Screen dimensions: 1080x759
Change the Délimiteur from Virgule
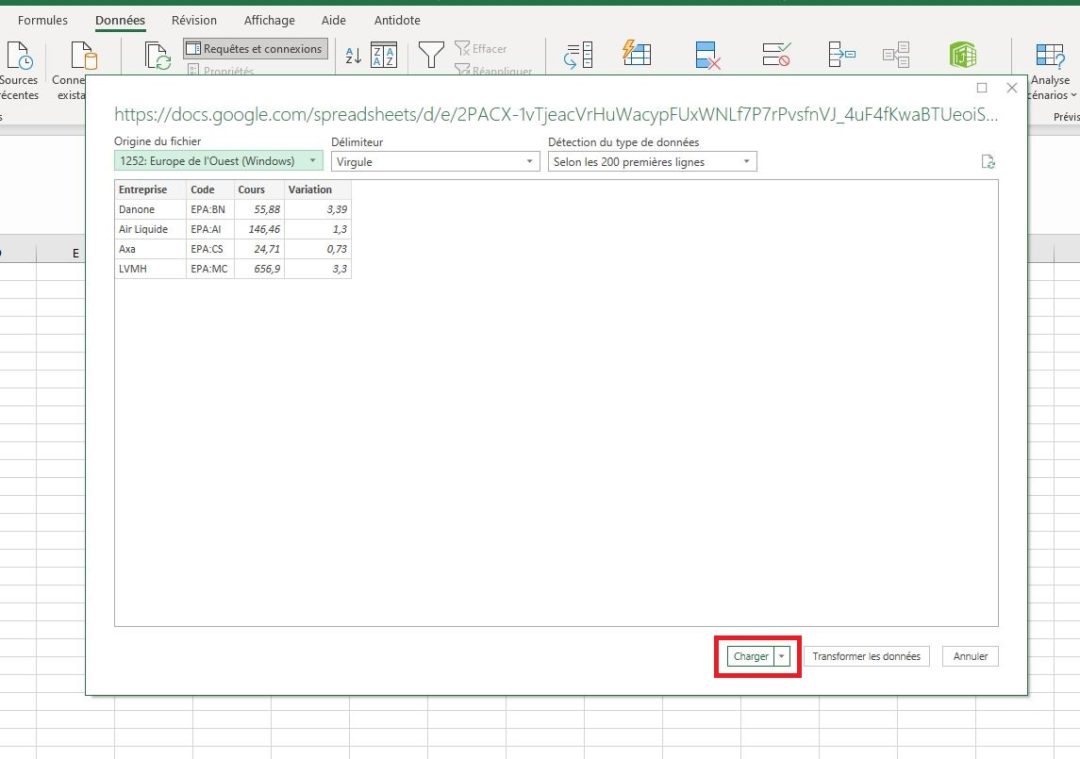[x=528, y=161]
